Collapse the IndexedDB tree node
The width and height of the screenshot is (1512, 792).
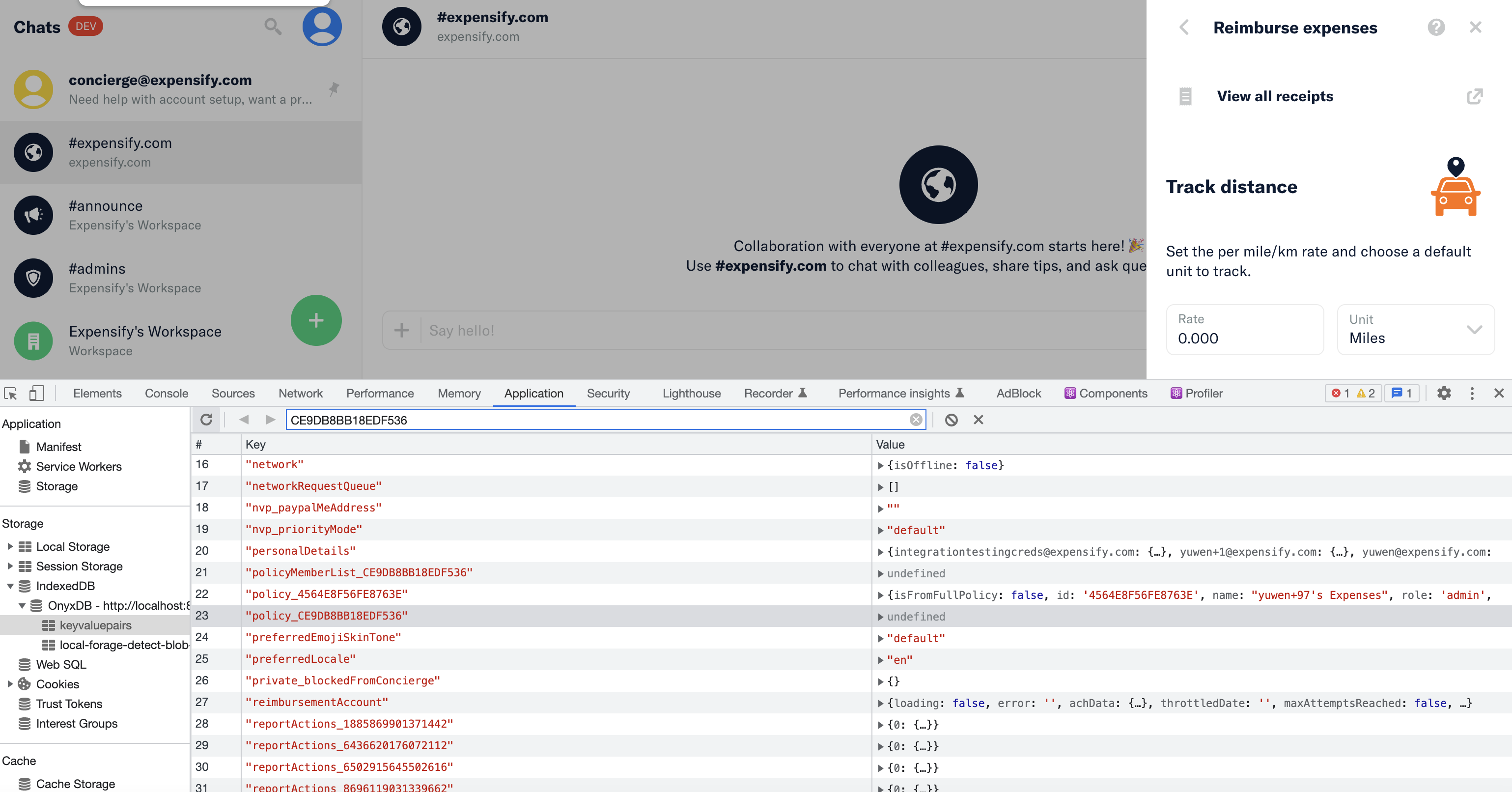click(10, 586)
